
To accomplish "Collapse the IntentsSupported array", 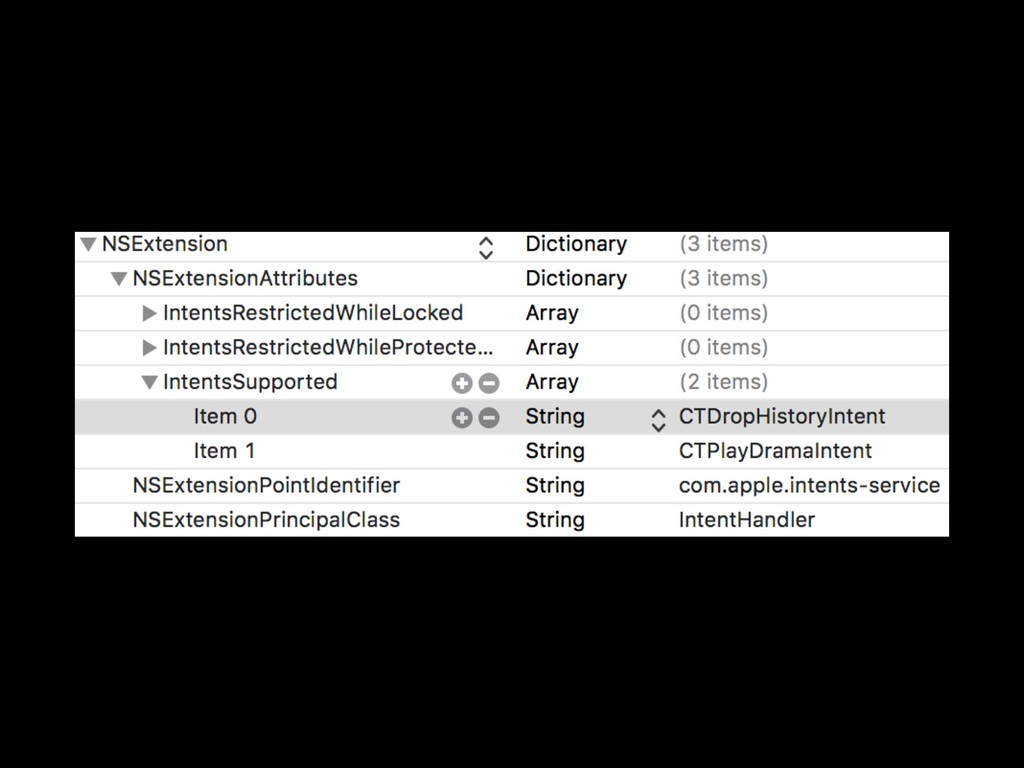I will (150, 383).
